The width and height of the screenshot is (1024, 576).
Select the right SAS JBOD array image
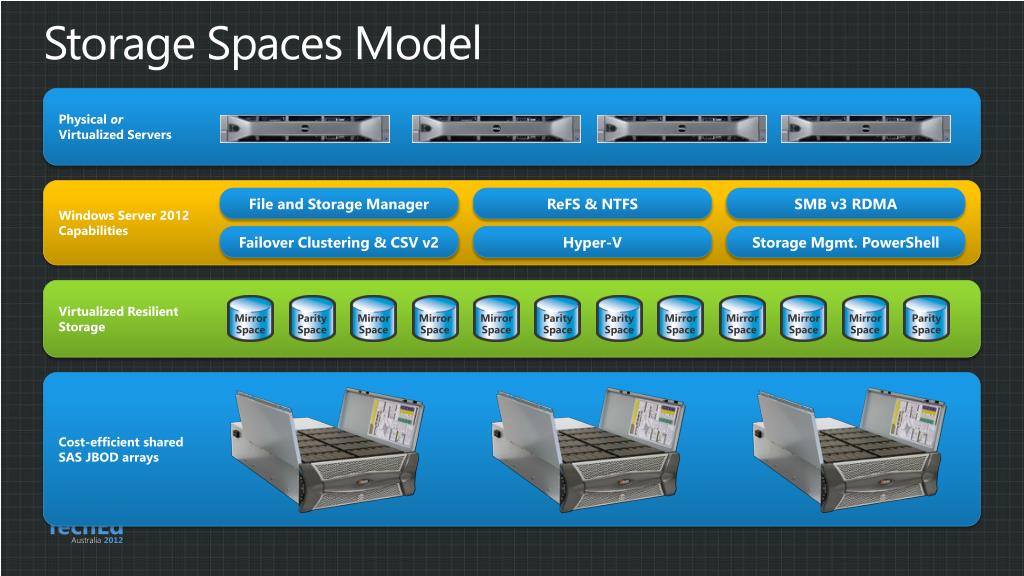(x=849, y=449)
